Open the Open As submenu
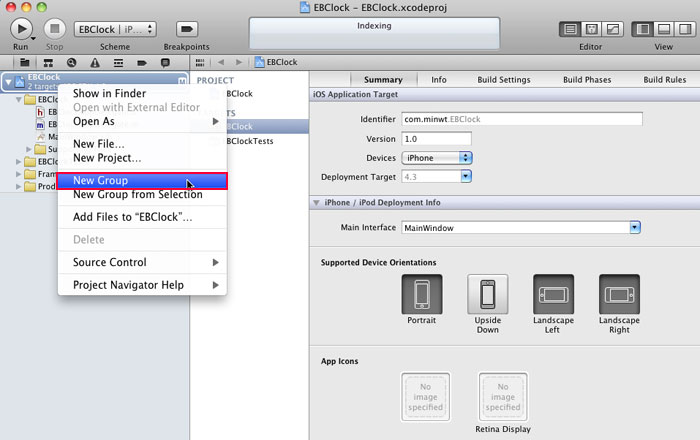 [142, 121]
